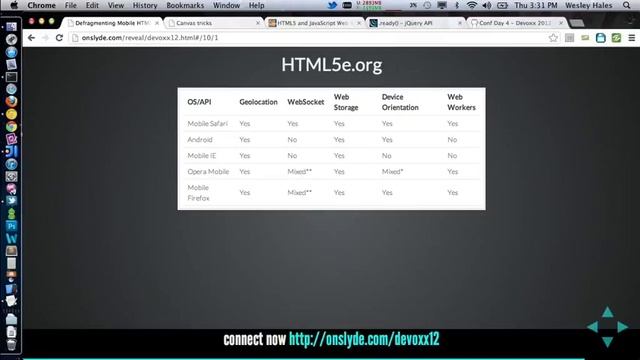The width and height of the screenshot is (640, 360).
Task: Close the Canvas tricks tab
Action: (258, 23)
